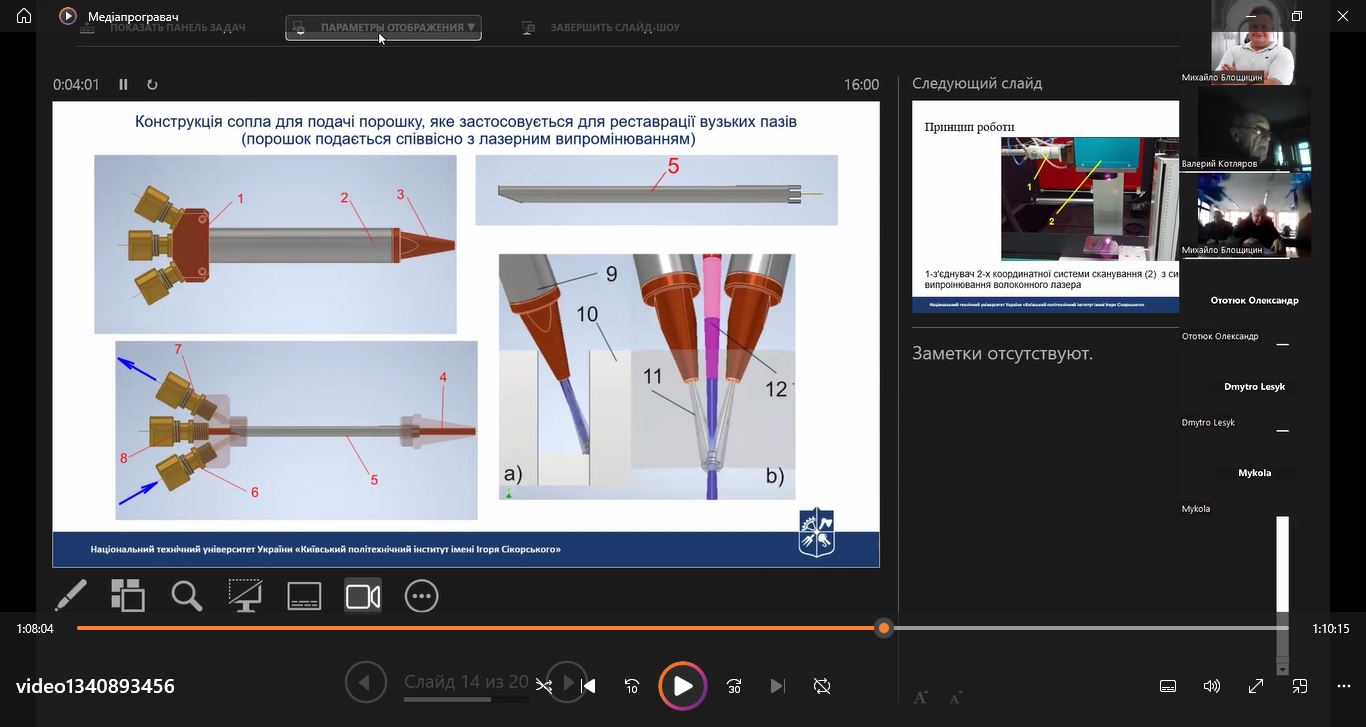Select participant tile Ототюк Олександр

(1254, 300)
